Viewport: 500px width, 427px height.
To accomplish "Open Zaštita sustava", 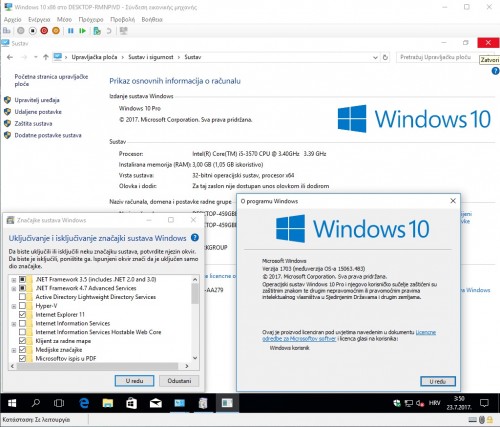I will [x=33, y=124].
